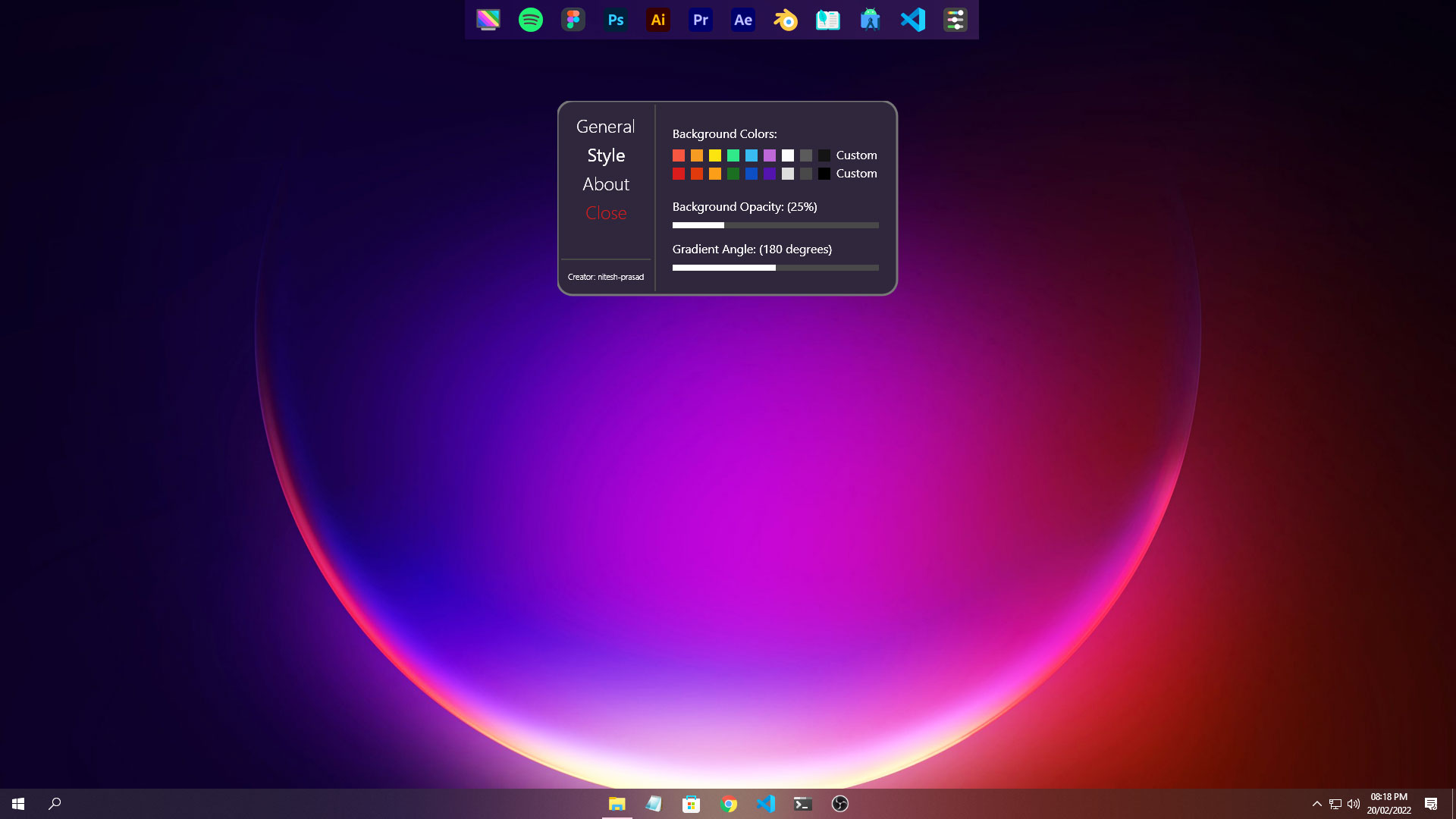This screenshot has height=819, width=1456.
Task: Click the General tab
Action: click(605, 125)
